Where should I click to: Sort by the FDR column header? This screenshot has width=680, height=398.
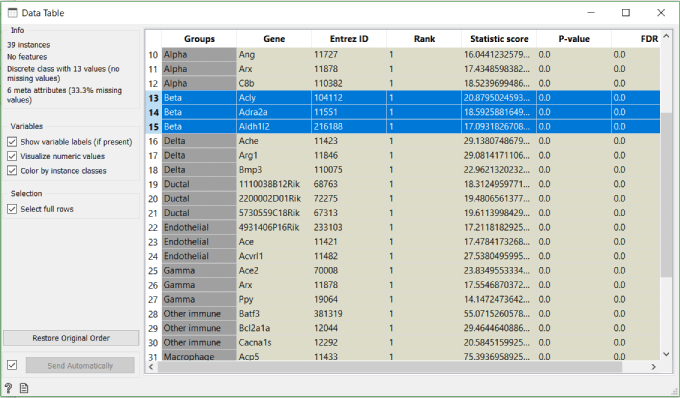636,39
